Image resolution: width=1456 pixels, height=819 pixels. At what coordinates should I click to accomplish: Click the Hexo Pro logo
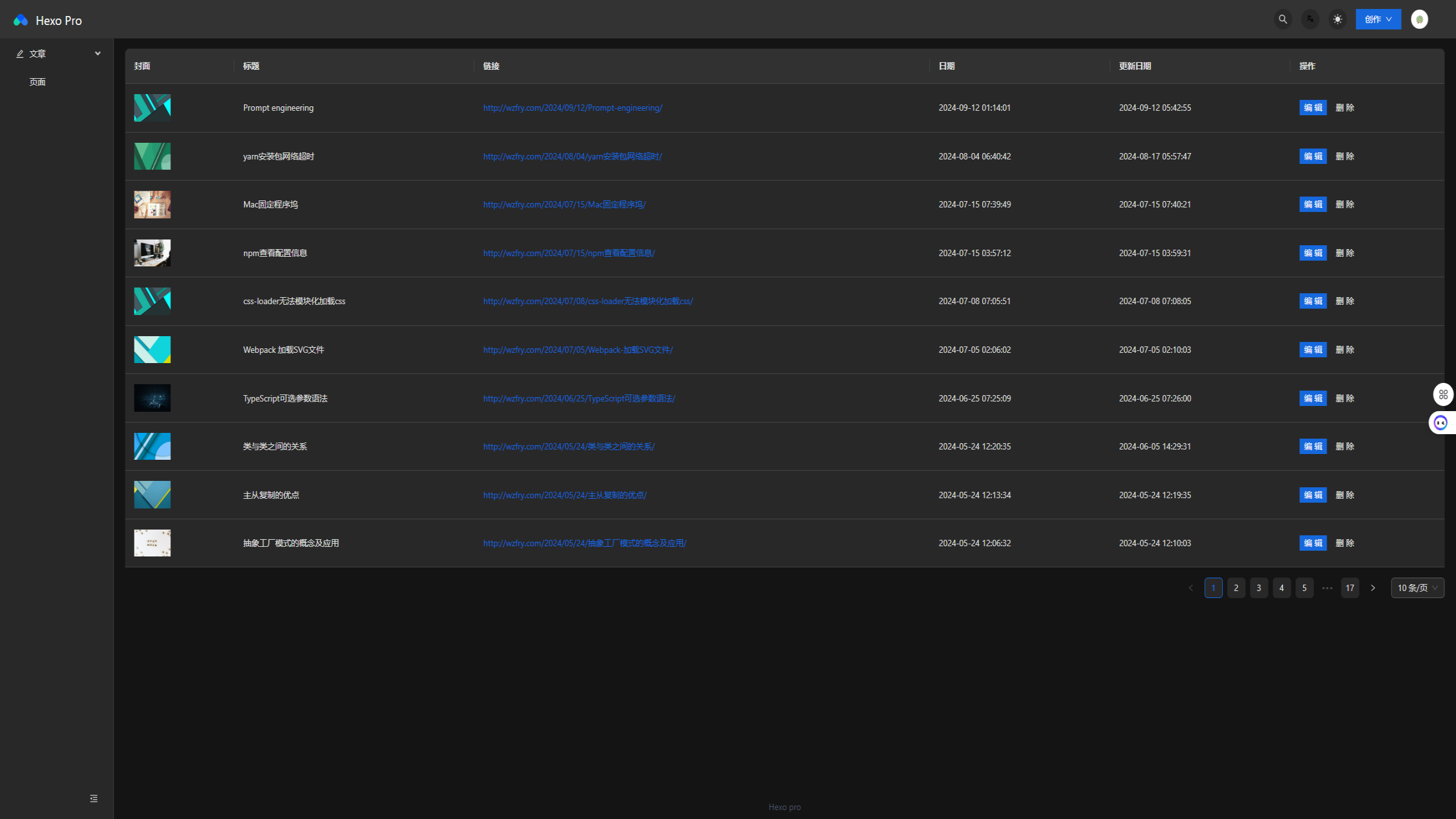[x=21, y=20]
